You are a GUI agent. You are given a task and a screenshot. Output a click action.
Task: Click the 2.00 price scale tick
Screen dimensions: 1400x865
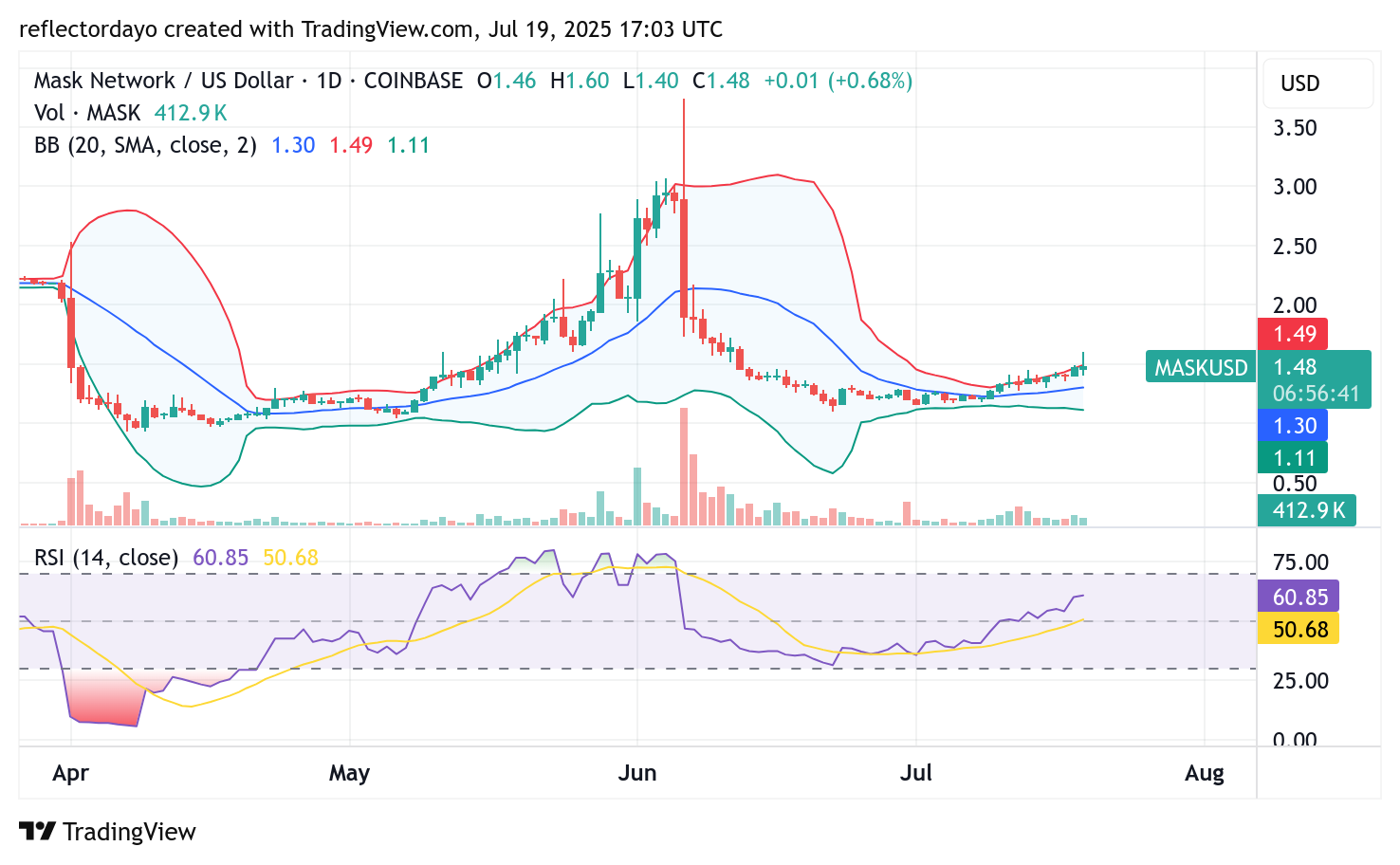click(1295, 305)
